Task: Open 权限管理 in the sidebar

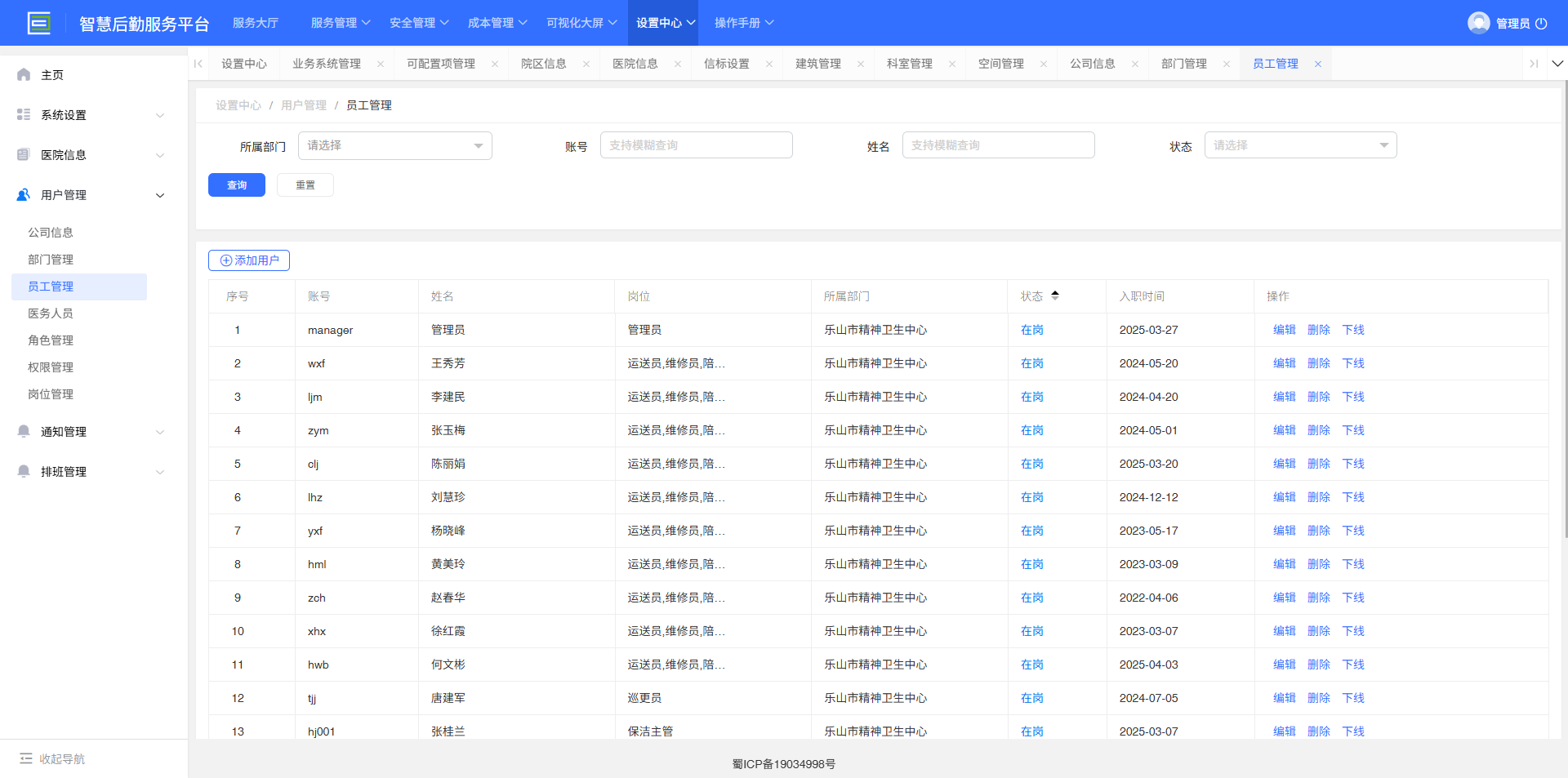Action: (51, 367)
